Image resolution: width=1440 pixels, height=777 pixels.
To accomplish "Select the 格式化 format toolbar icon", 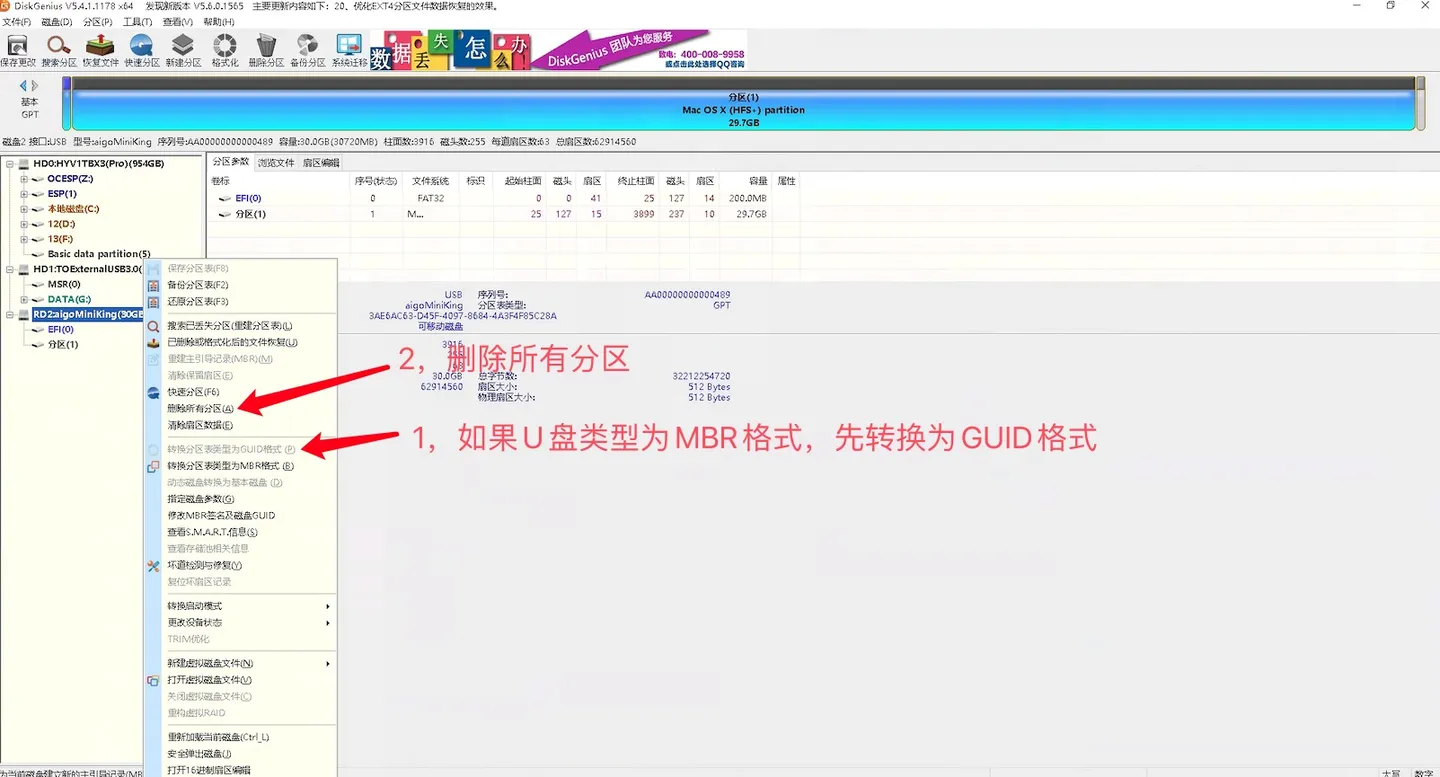I will (x=223, y=47).
